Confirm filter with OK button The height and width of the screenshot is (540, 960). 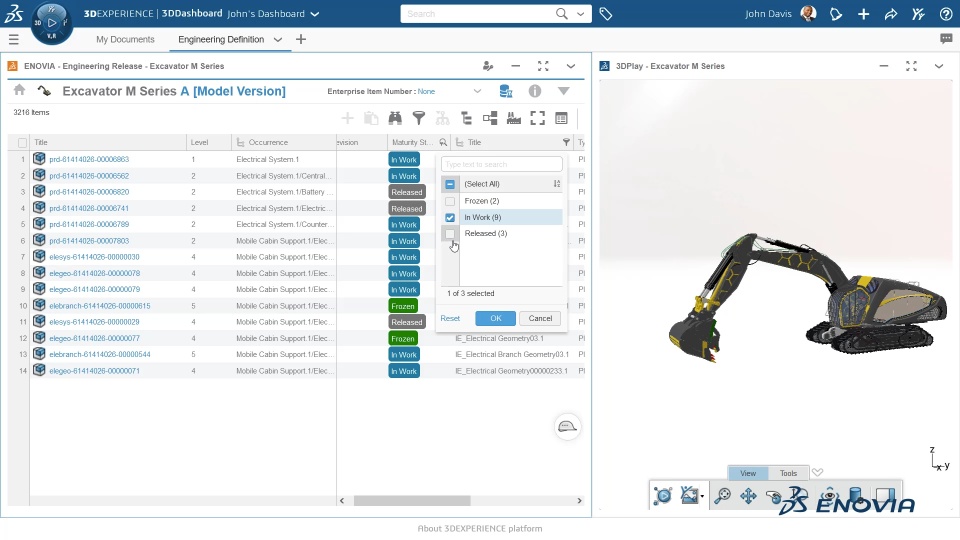[x=495, y=318]
